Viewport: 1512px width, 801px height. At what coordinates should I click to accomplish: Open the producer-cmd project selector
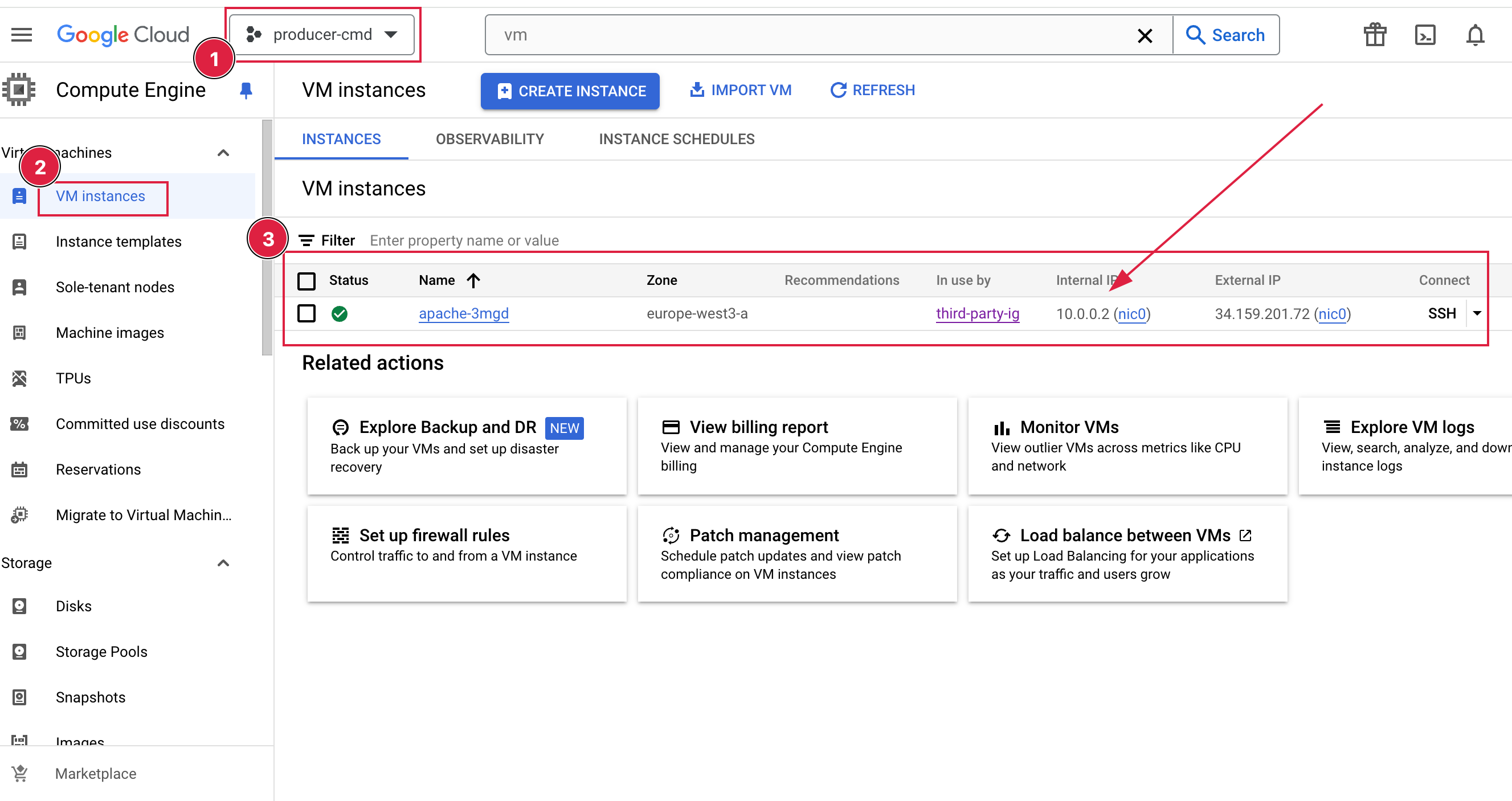[x=322, y=35]
